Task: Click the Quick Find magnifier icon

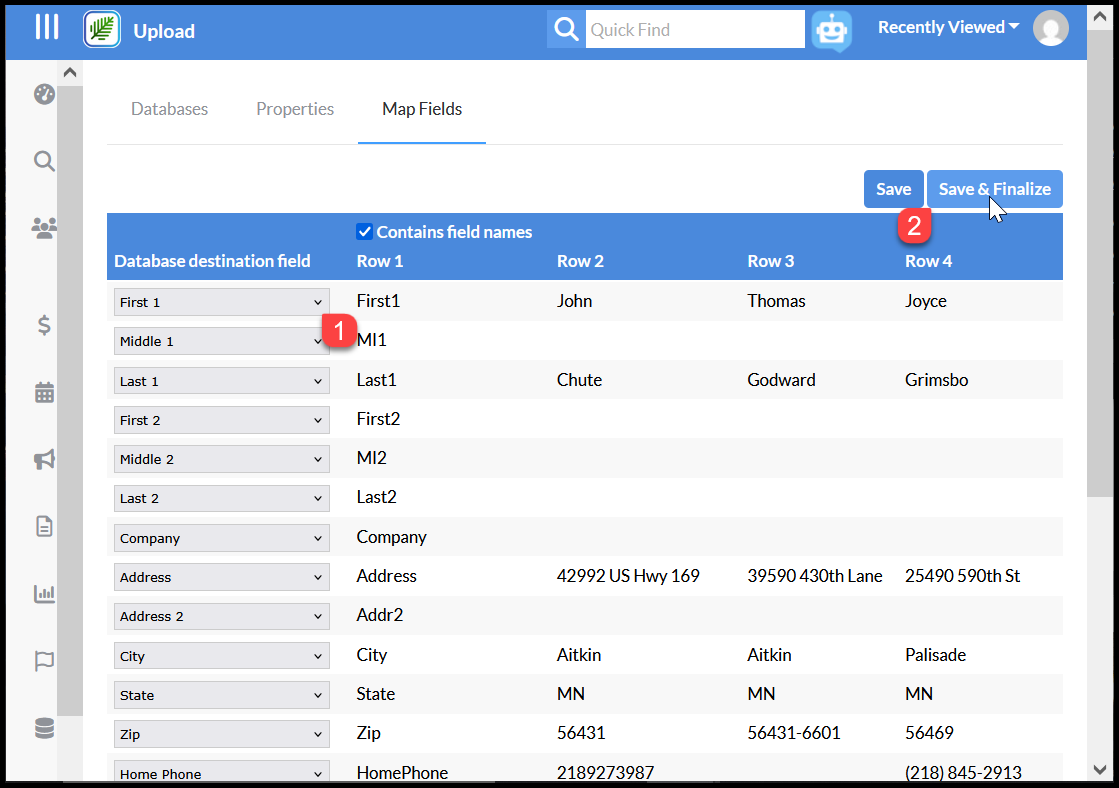Action: point(566,29)
